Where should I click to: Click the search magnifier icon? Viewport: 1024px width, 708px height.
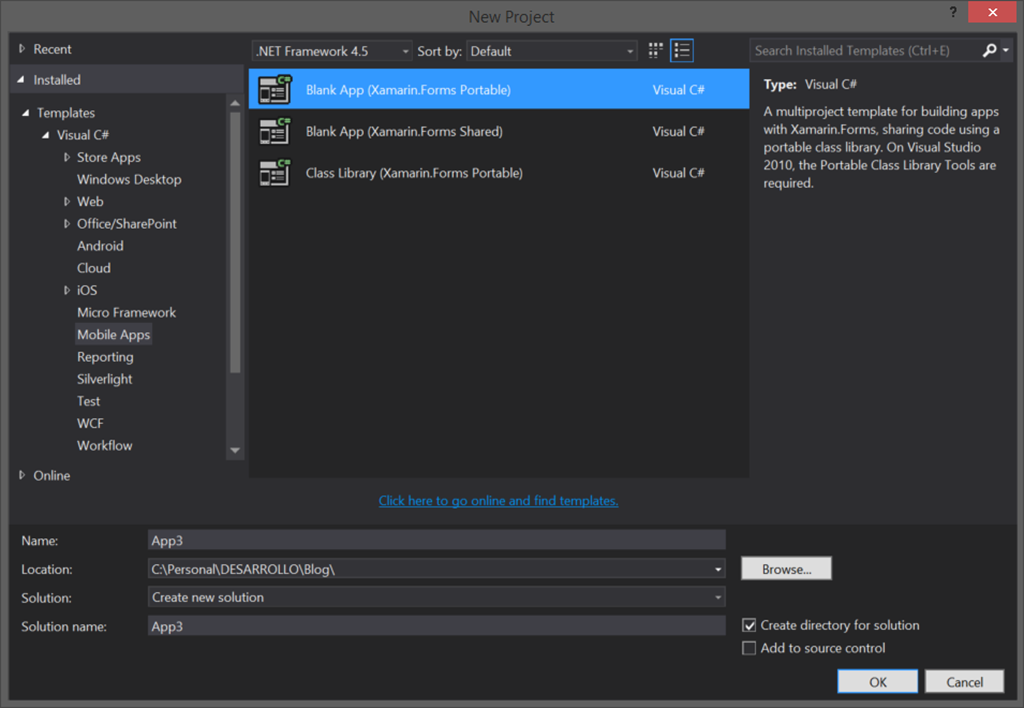(989, 50)
